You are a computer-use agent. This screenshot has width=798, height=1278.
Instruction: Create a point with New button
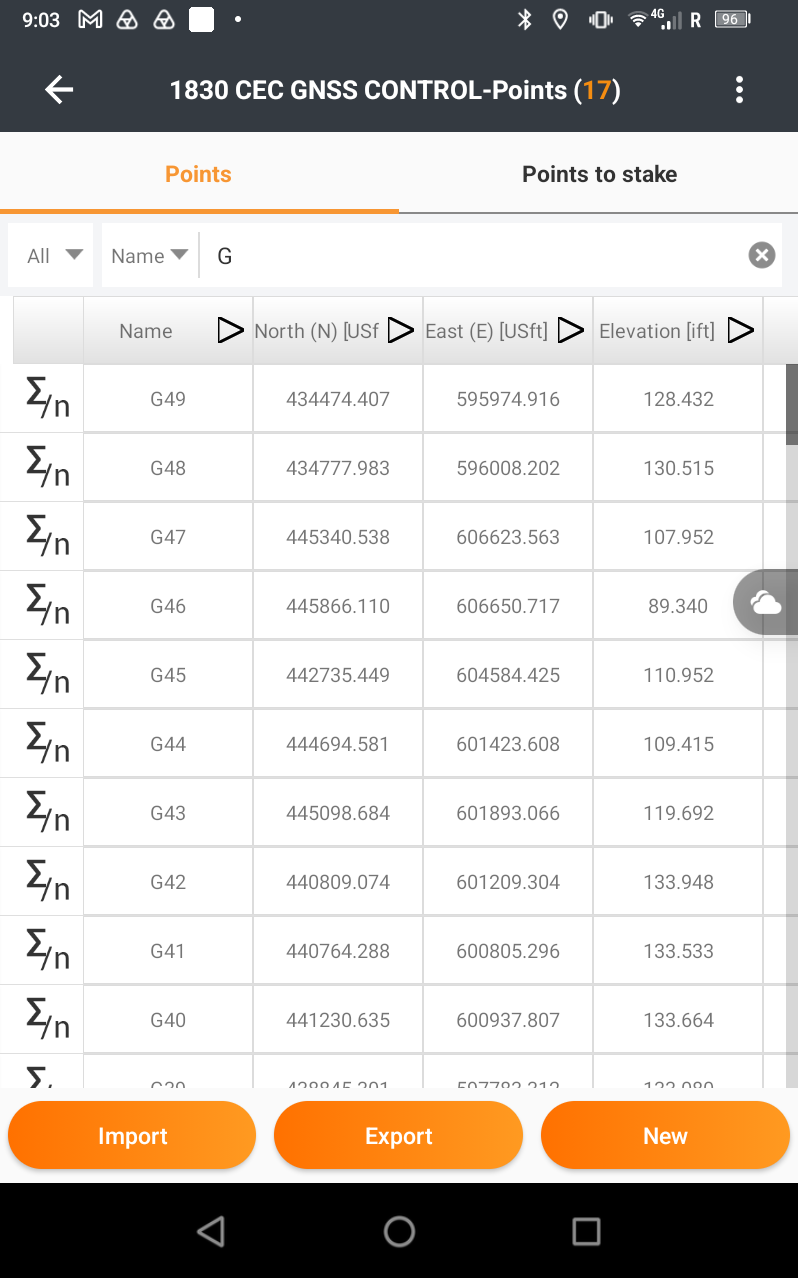point(665,1136)
